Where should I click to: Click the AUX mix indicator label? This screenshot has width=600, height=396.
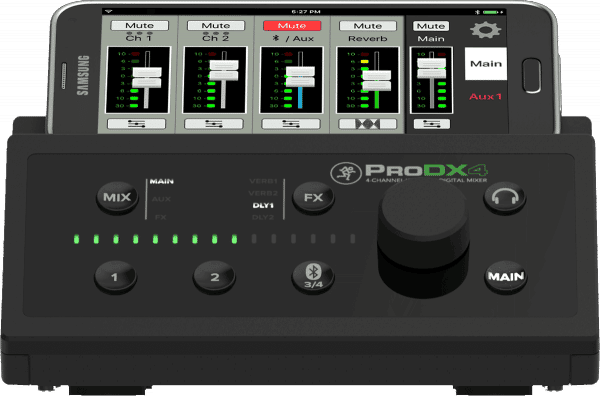pos(161,199)
